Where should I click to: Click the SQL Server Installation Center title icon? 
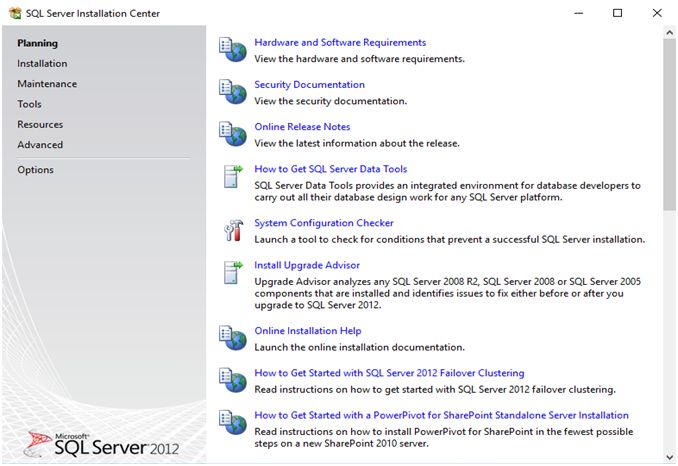pyautogui.click(x=15, y=13)
